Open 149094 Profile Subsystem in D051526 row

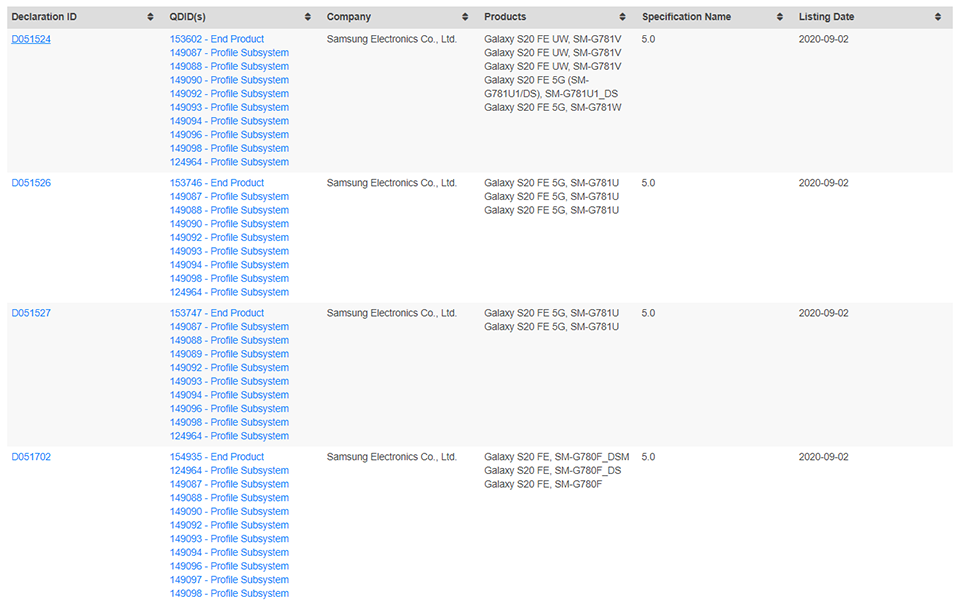[229, 265]
